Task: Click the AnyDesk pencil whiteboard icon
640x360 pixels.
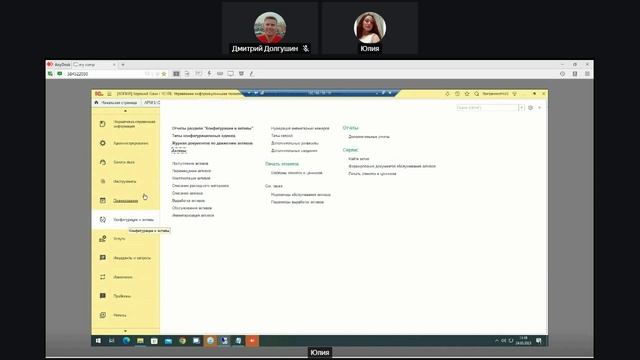Action: [252, 74]
